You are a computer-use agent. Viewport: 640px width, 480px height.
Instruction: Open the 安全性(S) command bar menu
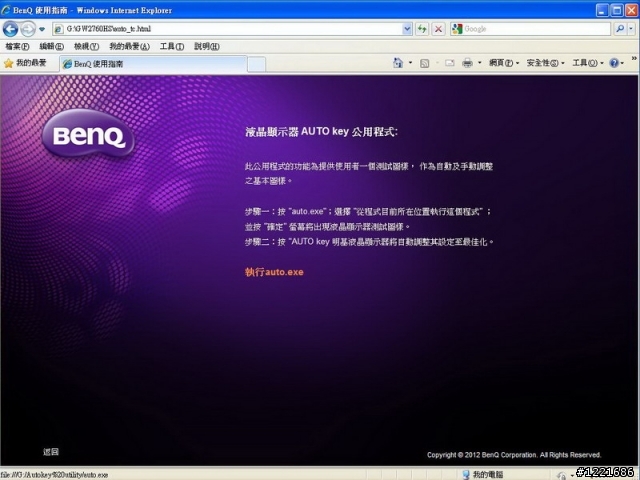(x=546, y=63)
